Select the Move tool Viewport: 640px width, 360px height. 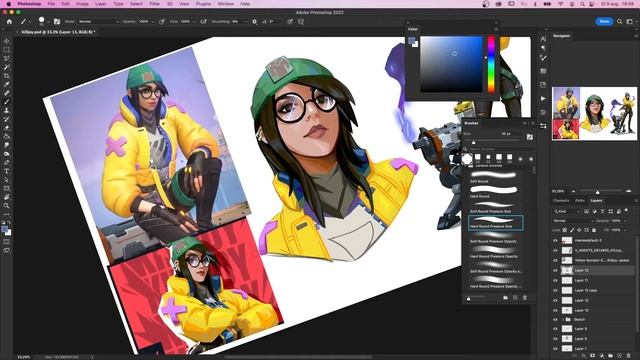click(x=7, y=41)
